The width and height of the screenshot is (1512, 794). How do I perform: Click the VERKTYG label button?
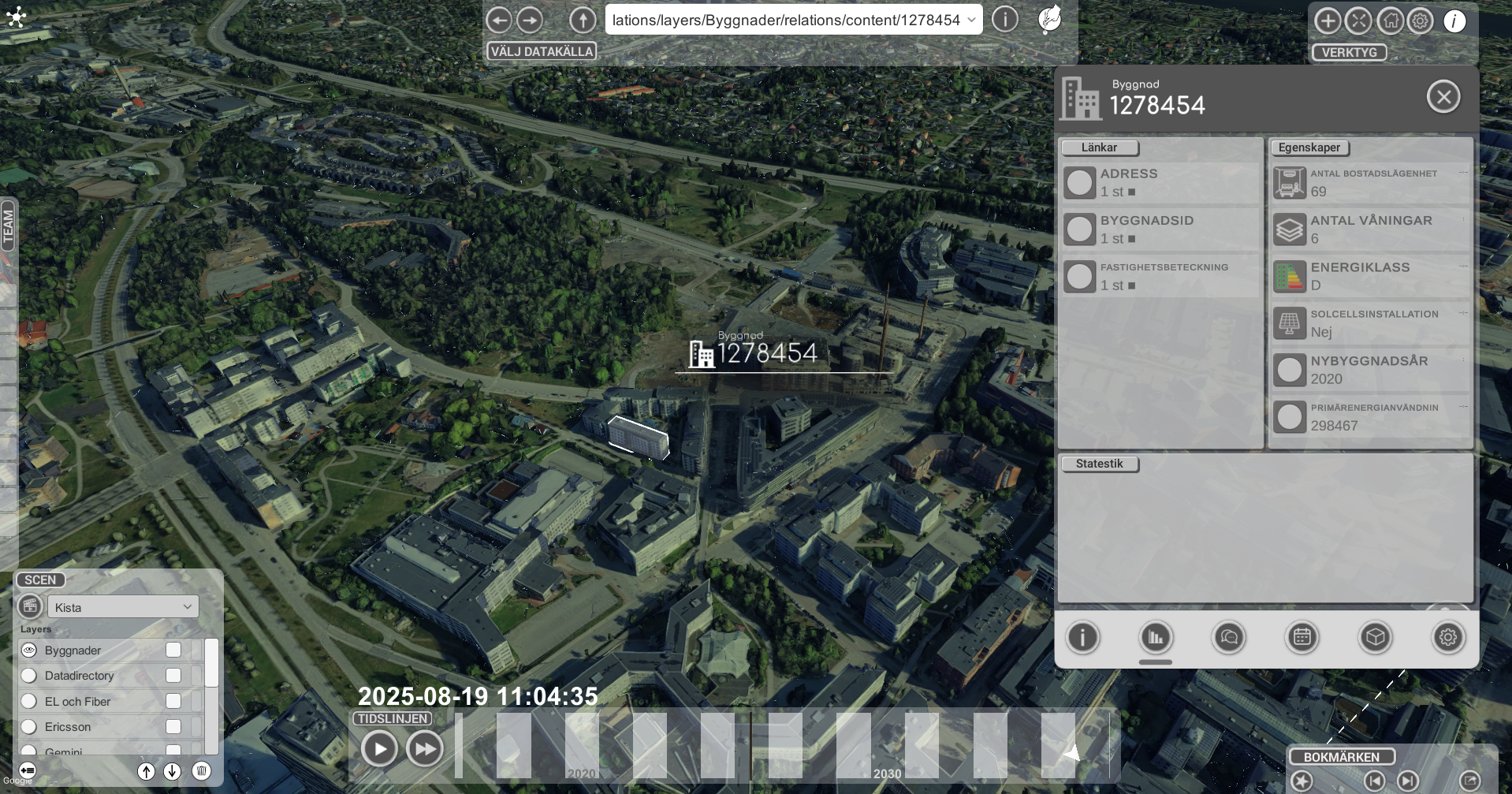pos(1349,53)
